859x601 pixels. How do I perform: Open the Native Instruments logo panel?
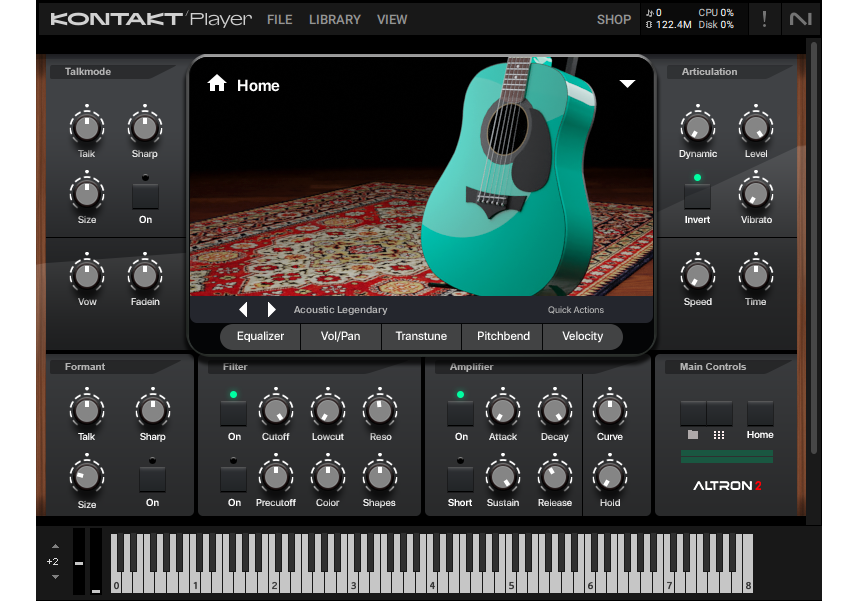[x=800, y=19]
